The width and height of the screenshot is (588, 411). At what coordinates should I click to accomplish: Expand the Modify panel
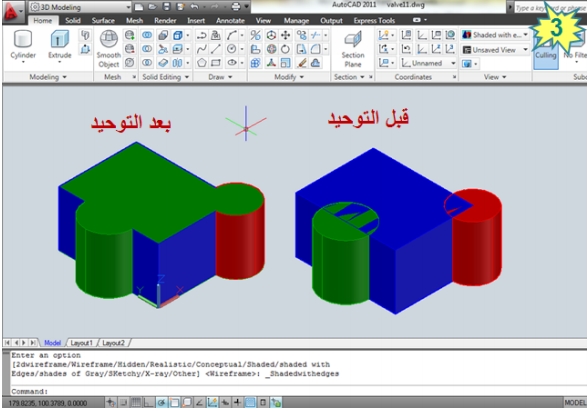289,77
